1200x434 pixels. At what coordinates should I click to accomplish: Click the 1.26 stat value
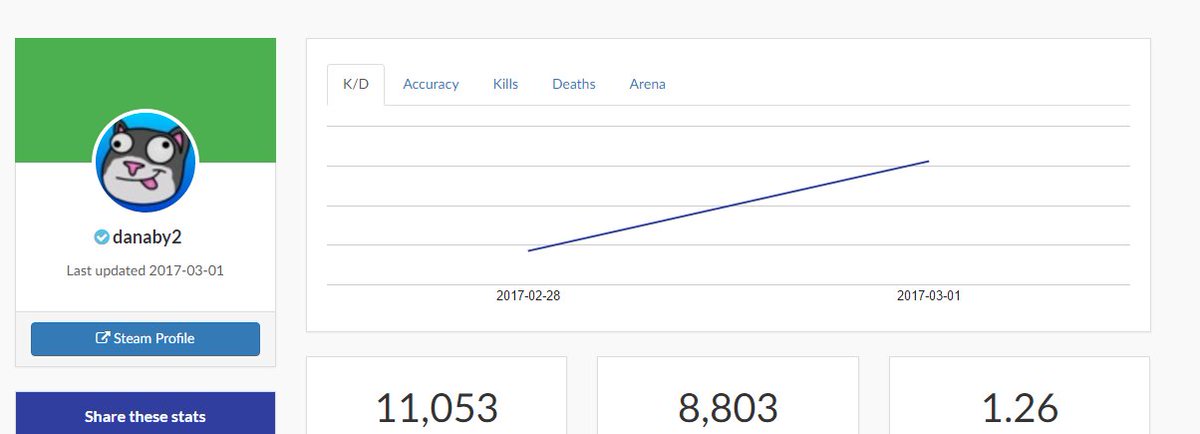[x=1020, y=408]
